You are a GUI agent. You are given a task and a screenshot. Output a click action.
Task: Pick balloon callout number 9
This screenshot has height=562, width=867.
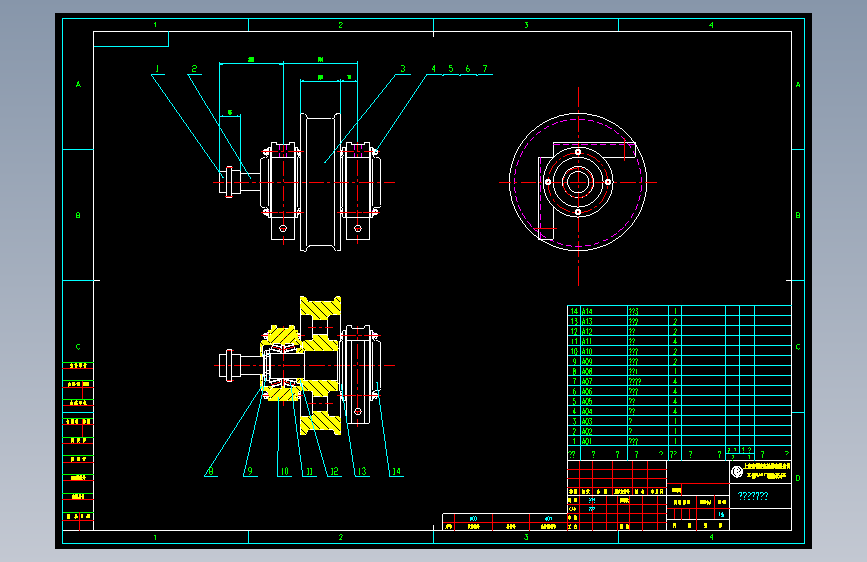tap(250, 471)
